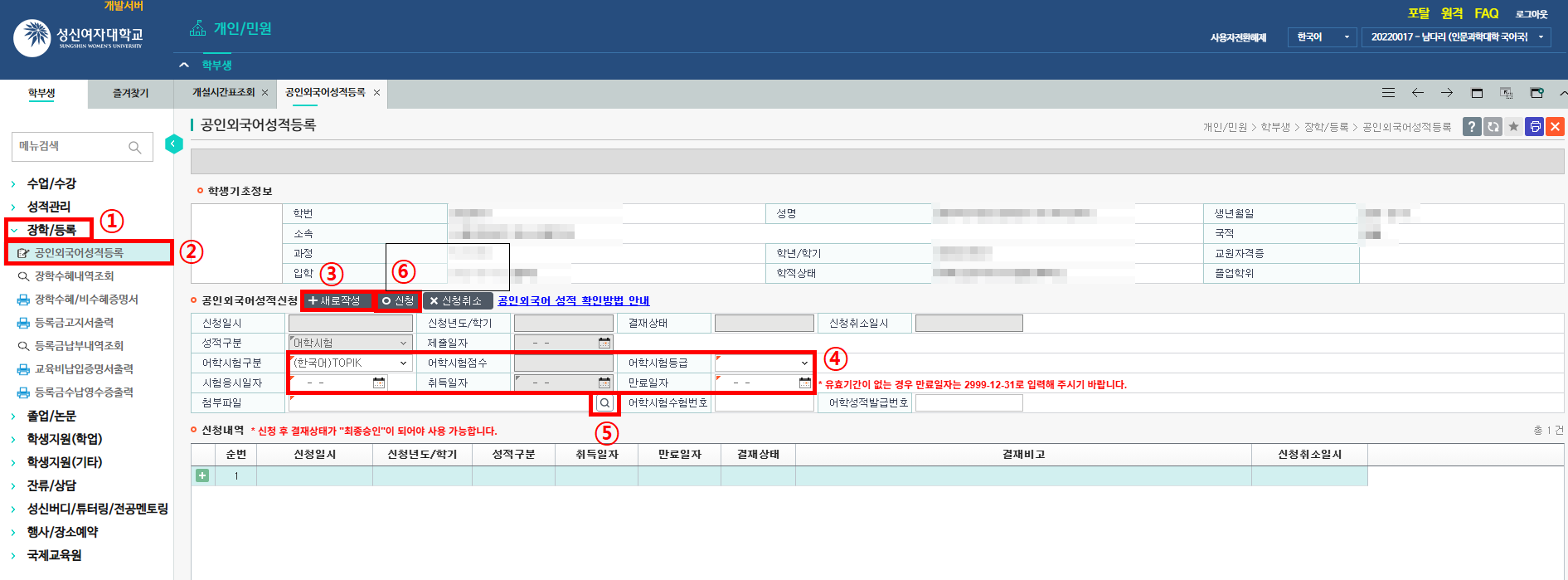Open 등록금납부내역조회 in the sidebar

click(x=79, y=346)
